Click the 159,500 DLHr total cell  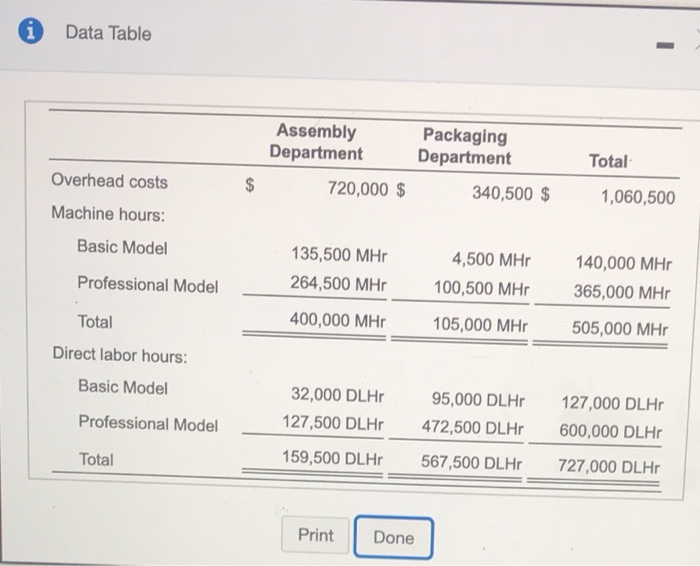332,458
